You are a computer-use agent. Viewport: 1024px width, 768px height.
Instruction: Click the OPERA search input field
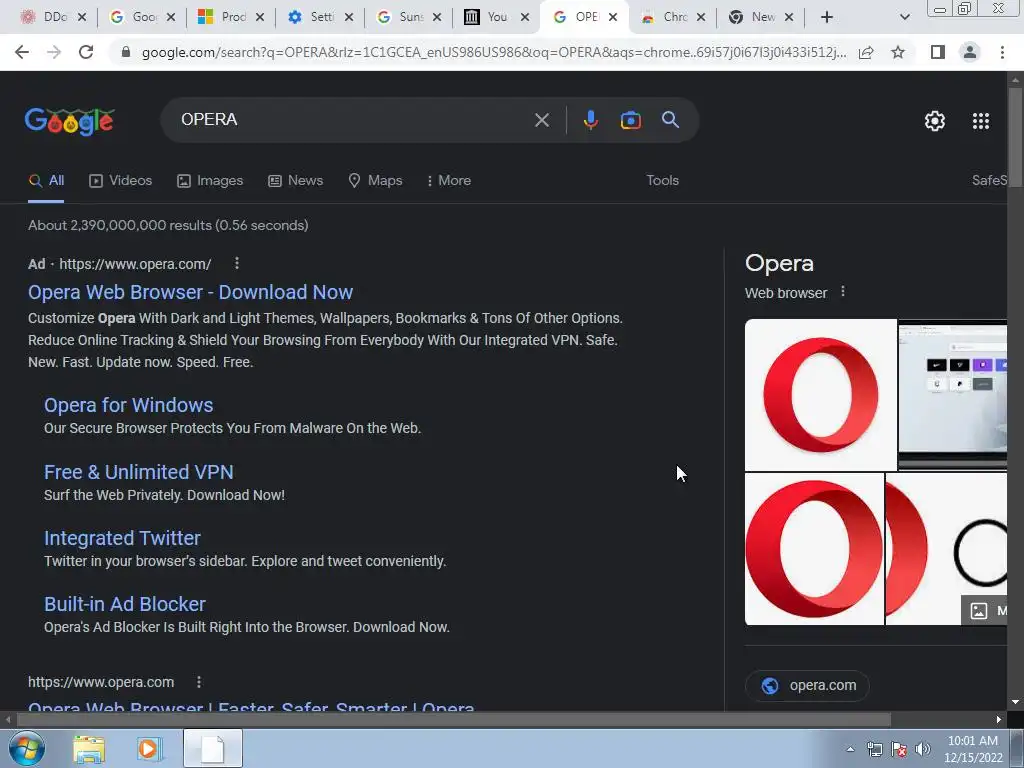353,120
